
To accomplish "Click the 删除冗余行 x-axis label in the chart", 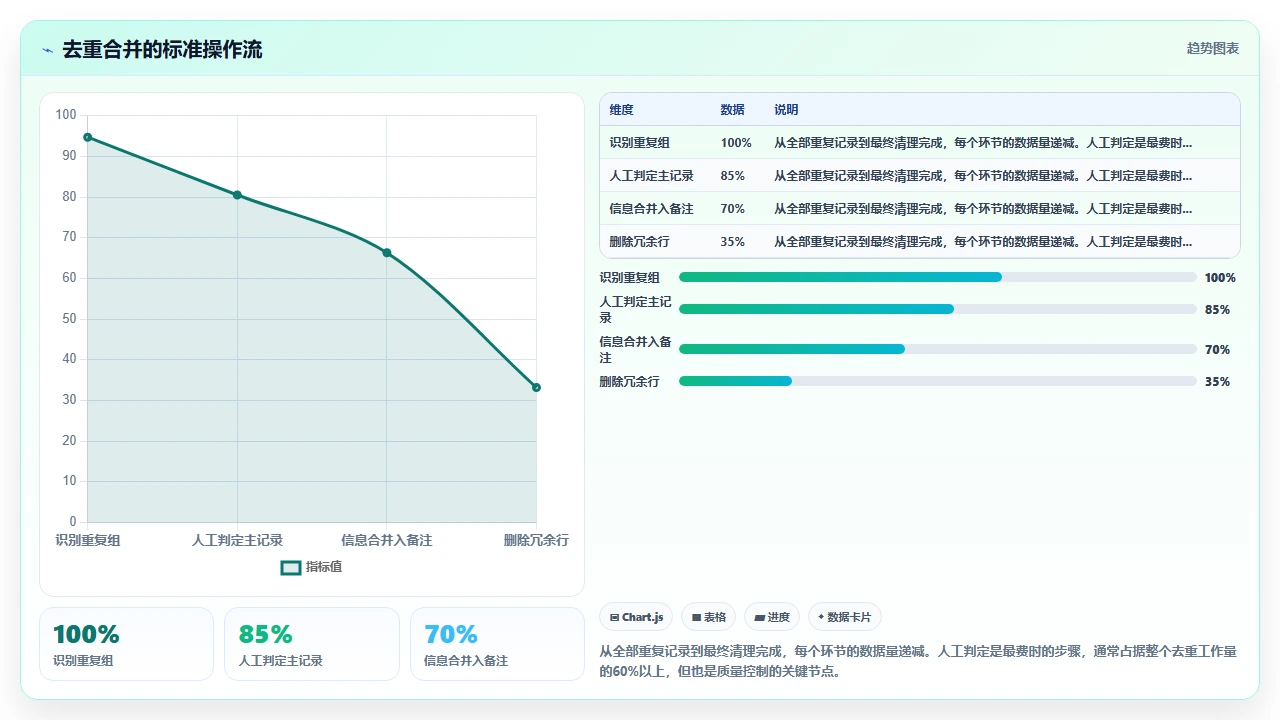I will (x=536, y=540).
